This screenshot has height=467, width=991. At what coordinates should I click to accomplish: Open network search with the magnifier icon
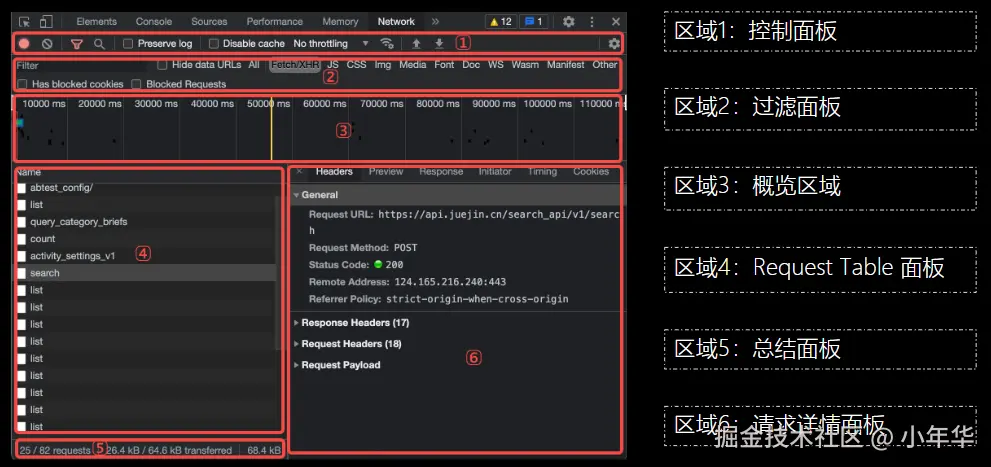click(99, 44)
